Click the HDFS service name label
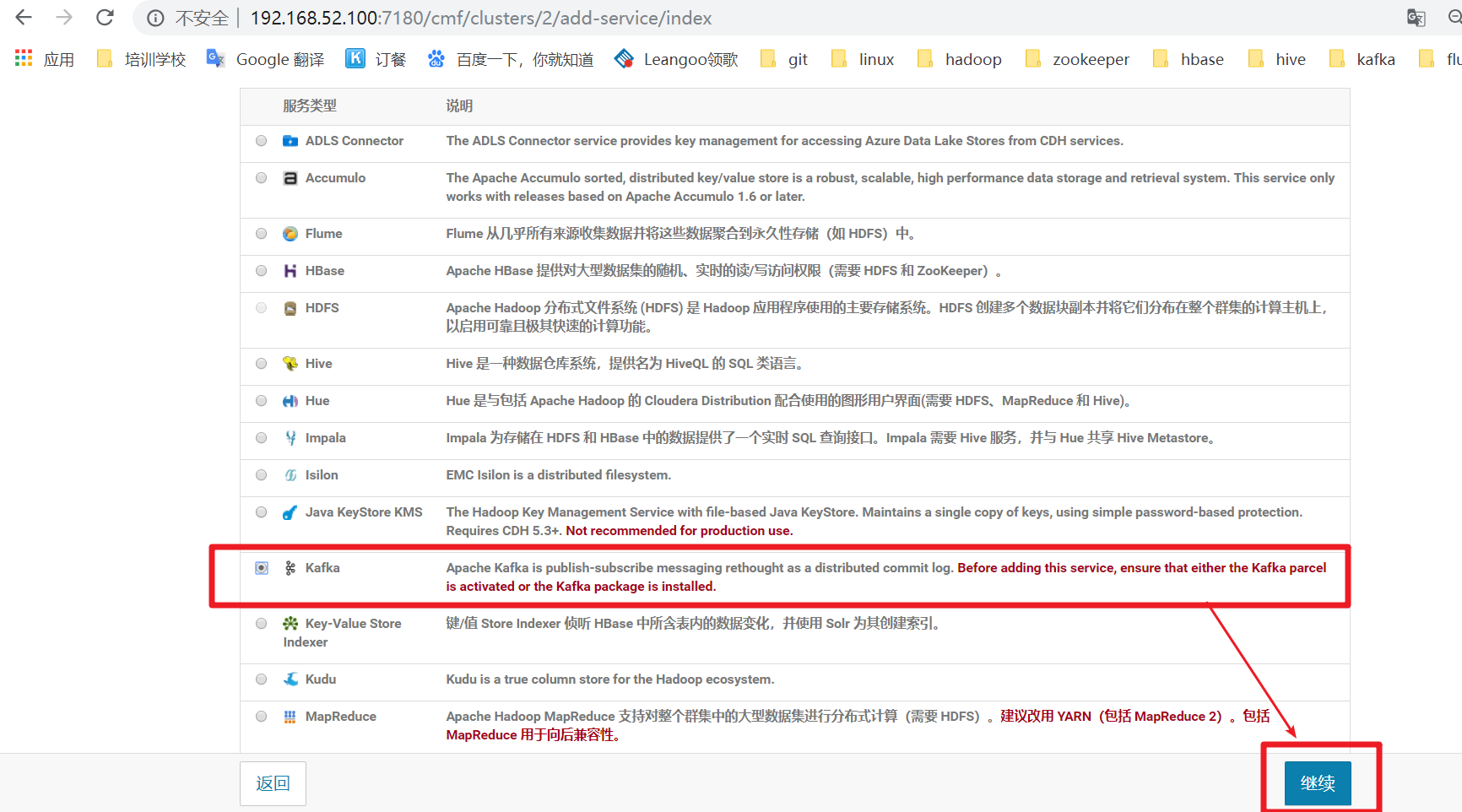This screenshot has height=812, width=1462. [322, 308]
